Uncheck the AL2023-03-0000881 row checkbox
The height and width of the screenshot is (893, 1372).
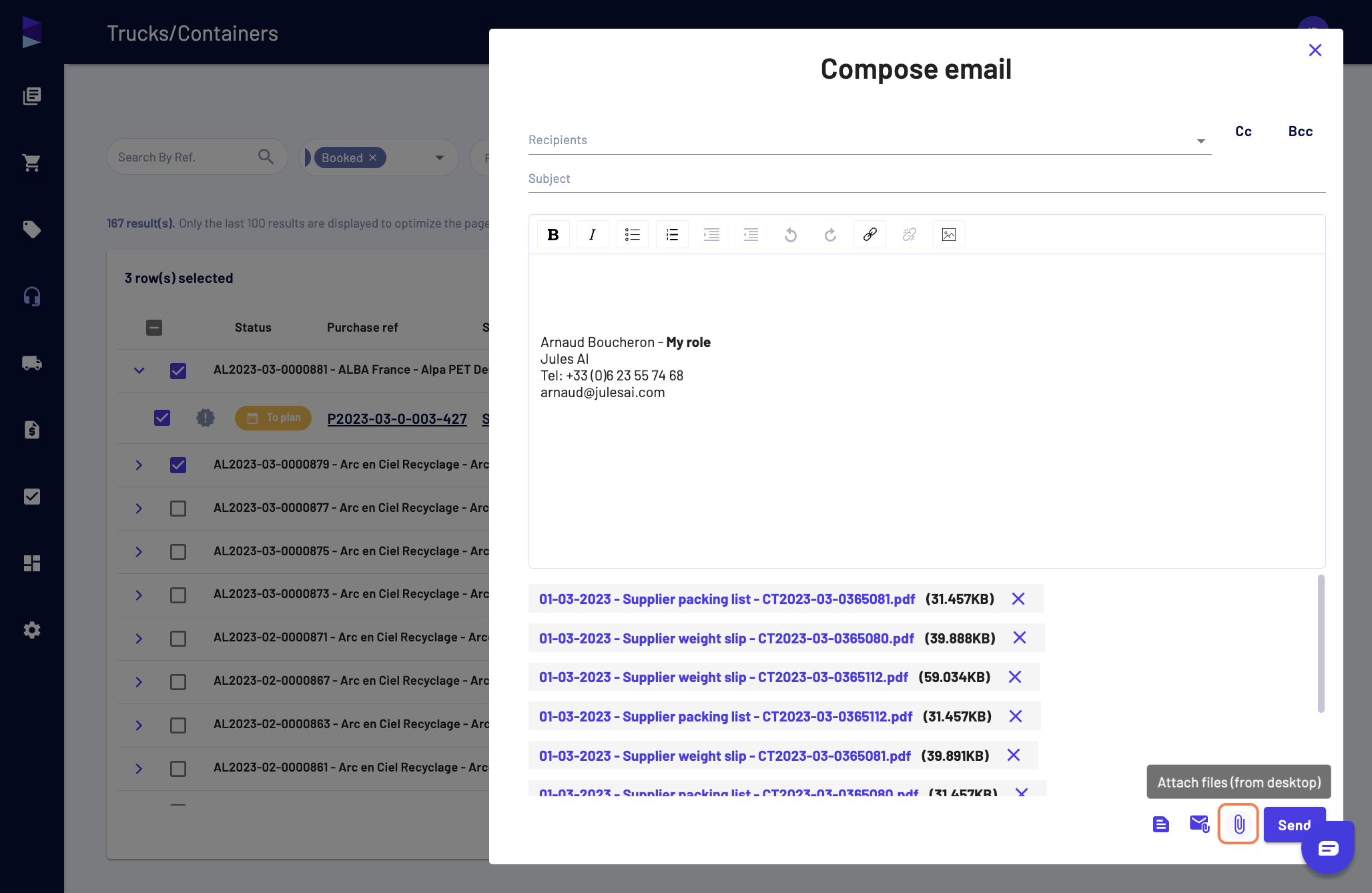coord(178,370)
